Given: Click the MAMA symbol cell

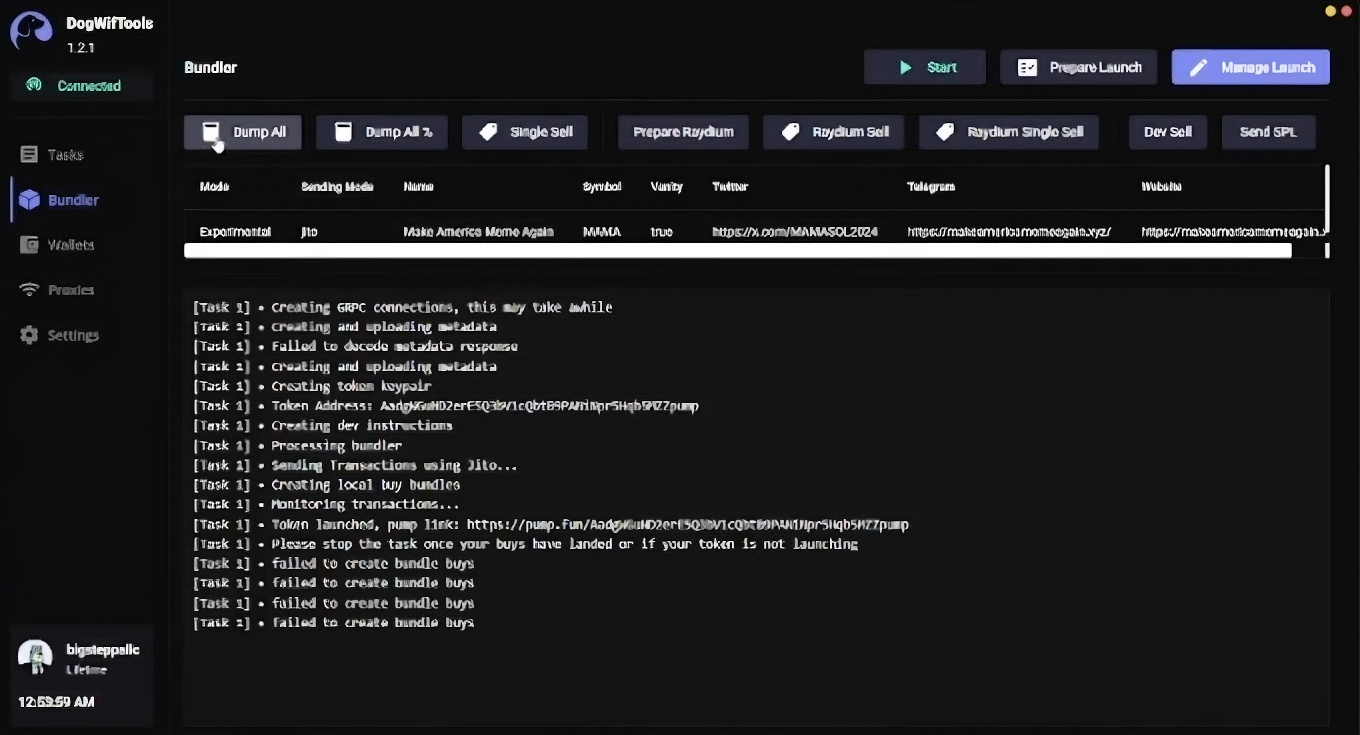Looking at the screenshot, I should 602,231.
